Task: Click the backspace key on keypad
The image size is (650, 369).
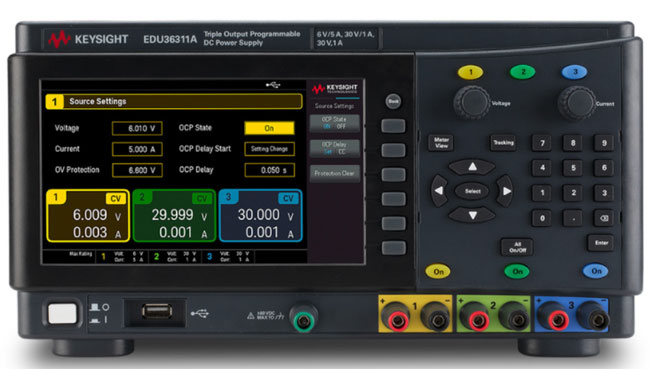Action: 604,218
